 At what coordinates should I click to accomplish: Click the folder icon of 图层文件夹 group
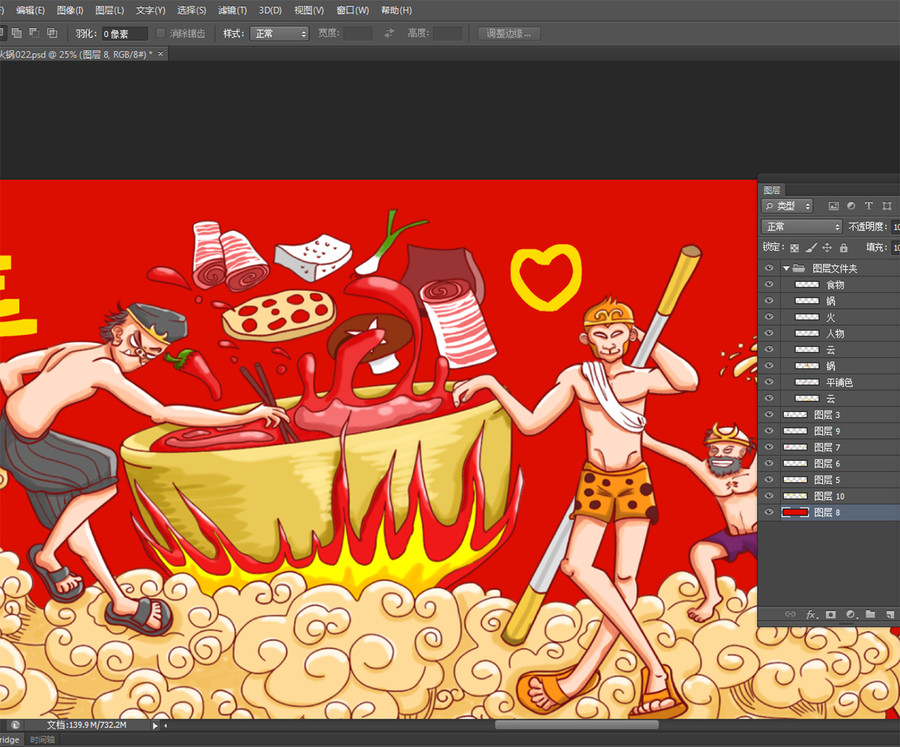click(798, 268)
